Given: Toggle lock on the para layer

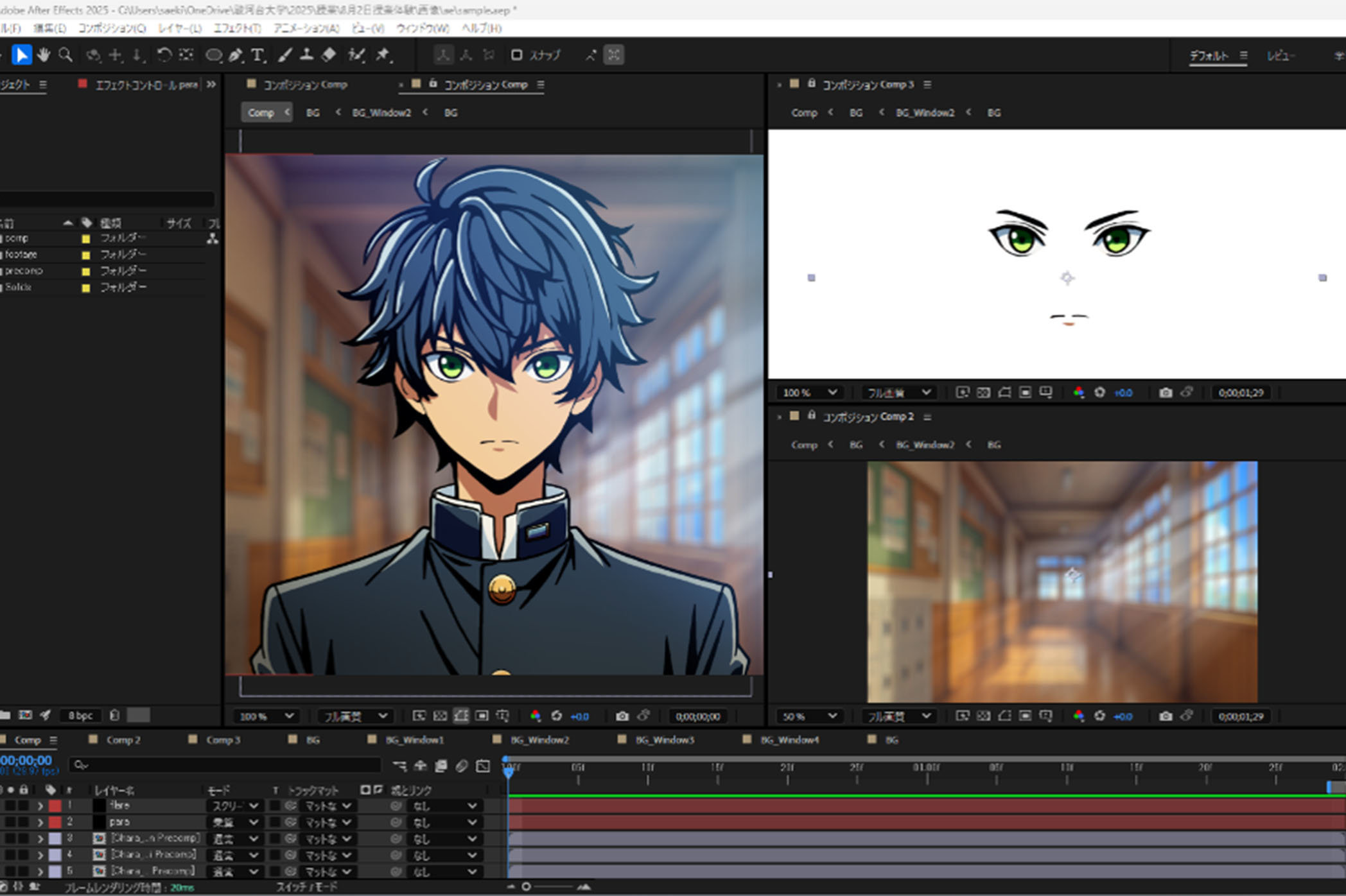Looking at the screenshot, I should (x=24, y=822).
